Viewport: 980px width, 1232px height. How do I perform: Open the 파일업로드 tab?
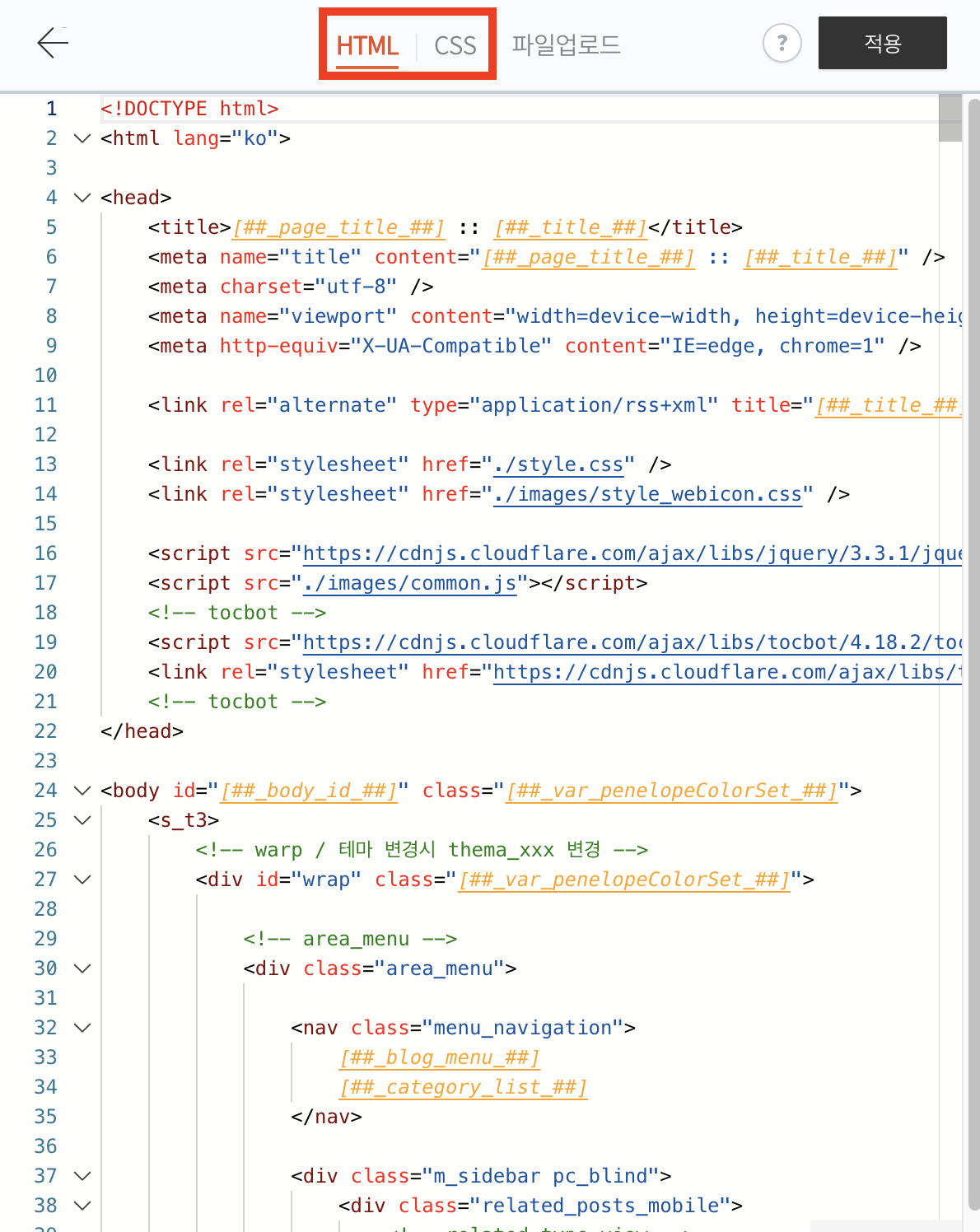click(x=567, y=44)
